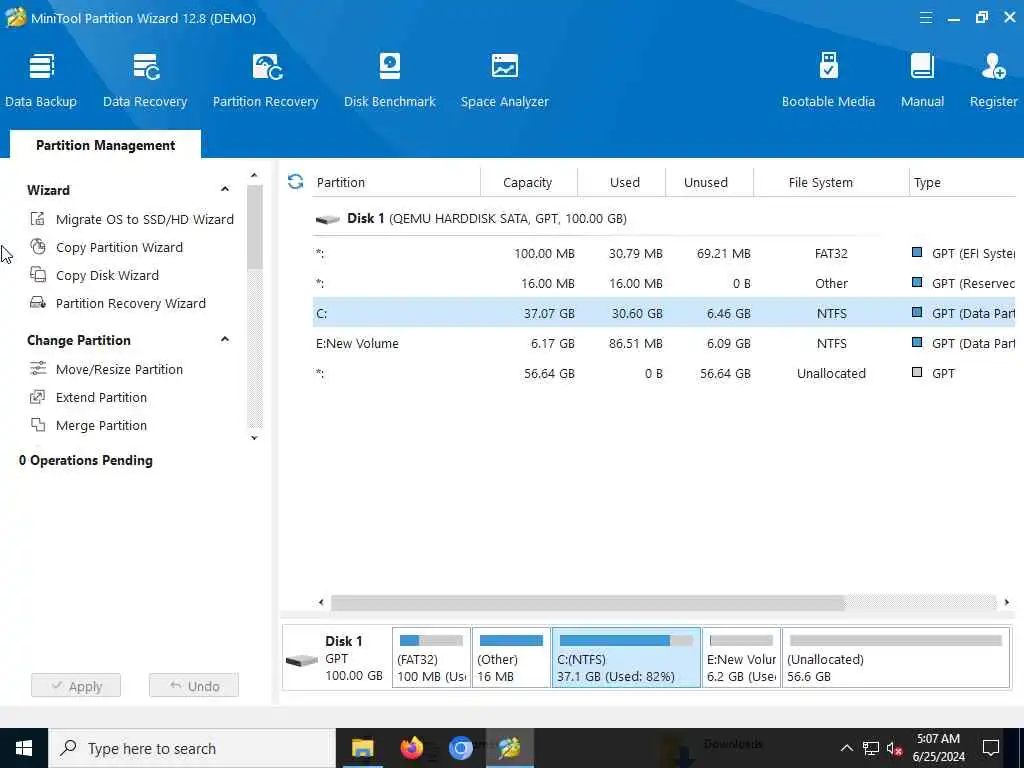Start the Disk Benchmark tool
1024x768 pixels.
pyautogui.click(x=390, y=80)
